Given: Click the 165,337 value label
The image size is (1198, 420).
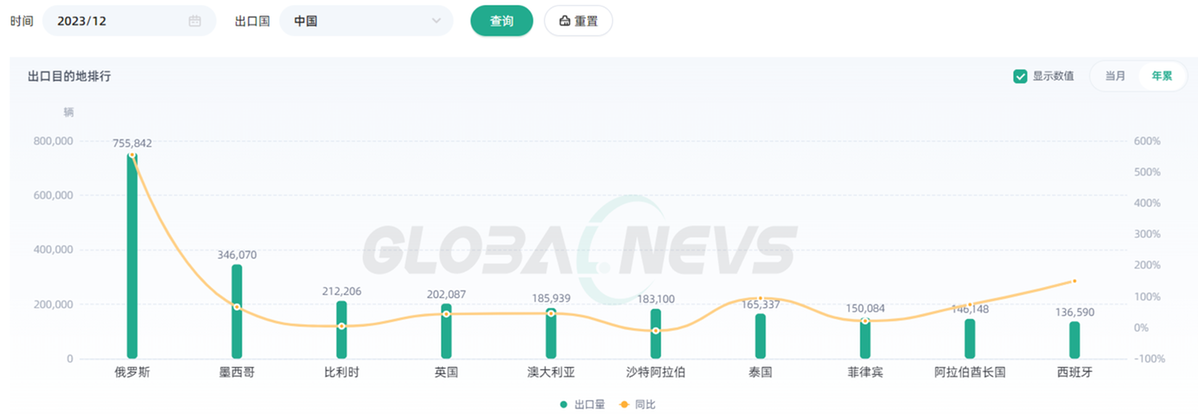Looking at the screenshot, I should tap(760, 305).
